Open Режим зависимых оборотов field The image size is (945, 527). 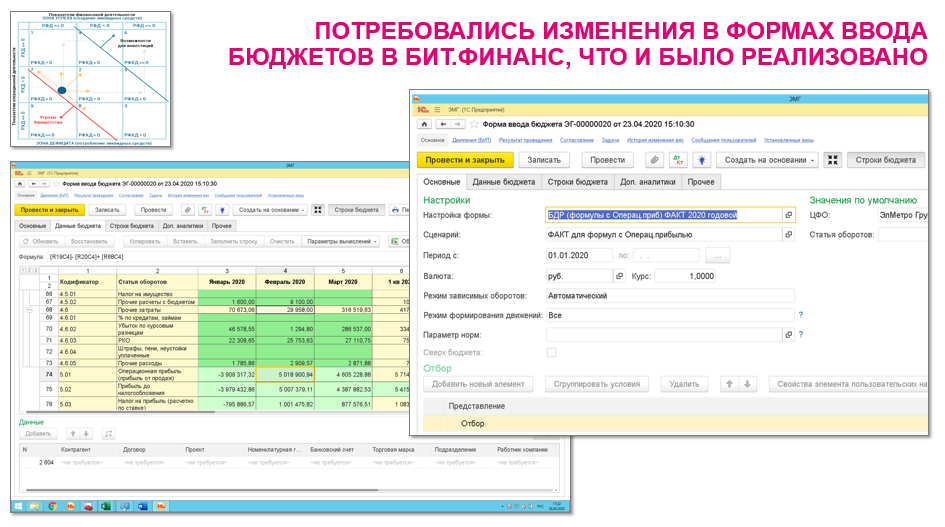point(670,295)
